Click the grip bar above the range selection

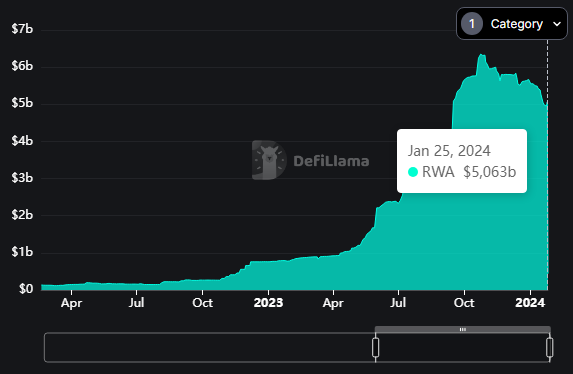click(x=463, y=329)
